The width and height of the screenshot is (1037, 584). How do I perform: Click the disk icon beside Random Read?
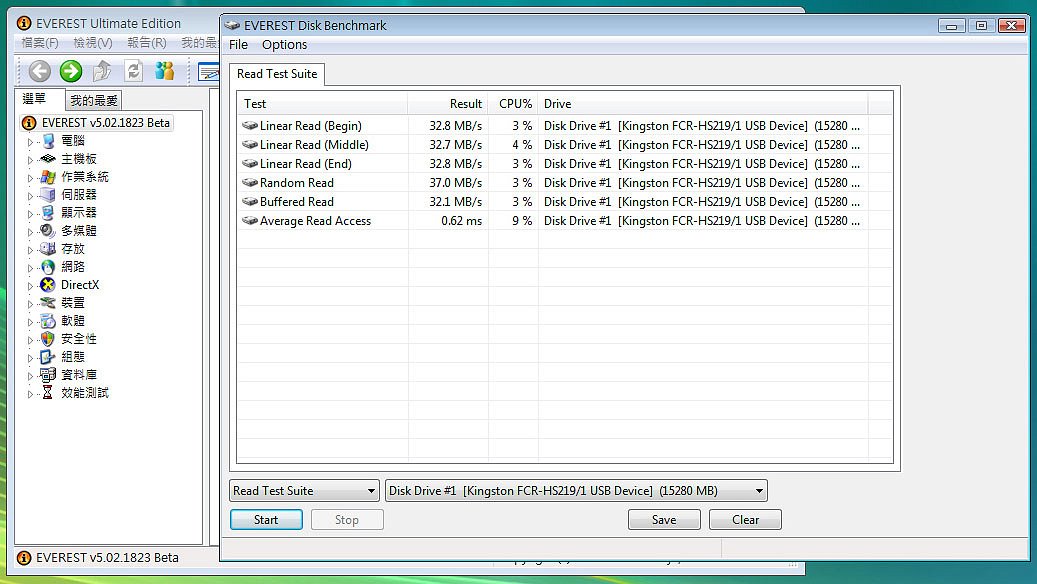[250, 183]
